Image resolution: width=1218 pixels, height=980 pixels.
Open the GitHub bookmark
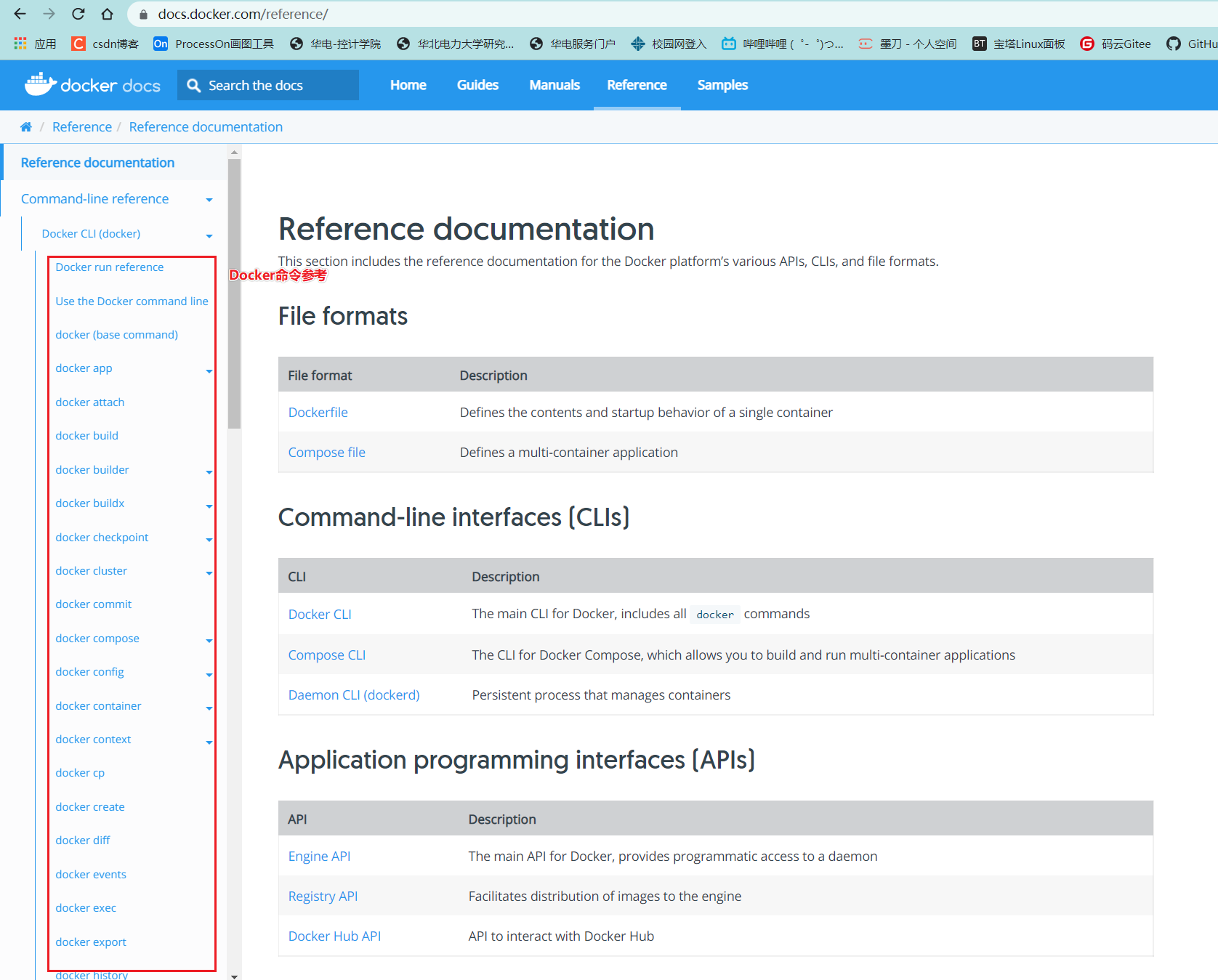[x=1192, y=44]
